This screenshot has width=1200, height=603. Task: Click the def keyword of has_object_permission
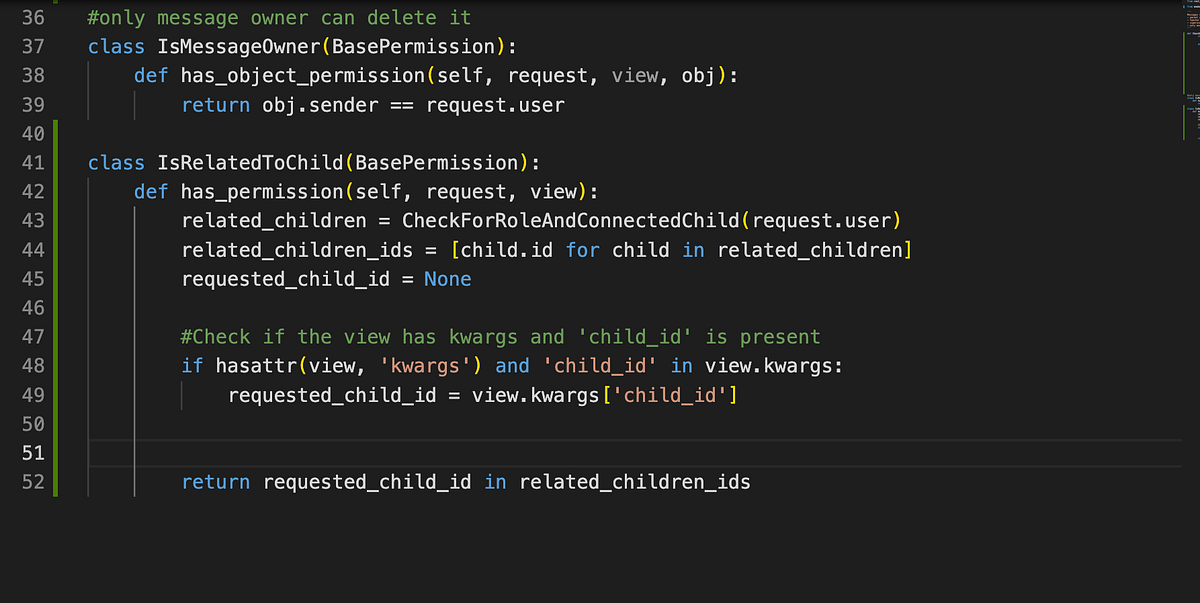pos(150,75)
